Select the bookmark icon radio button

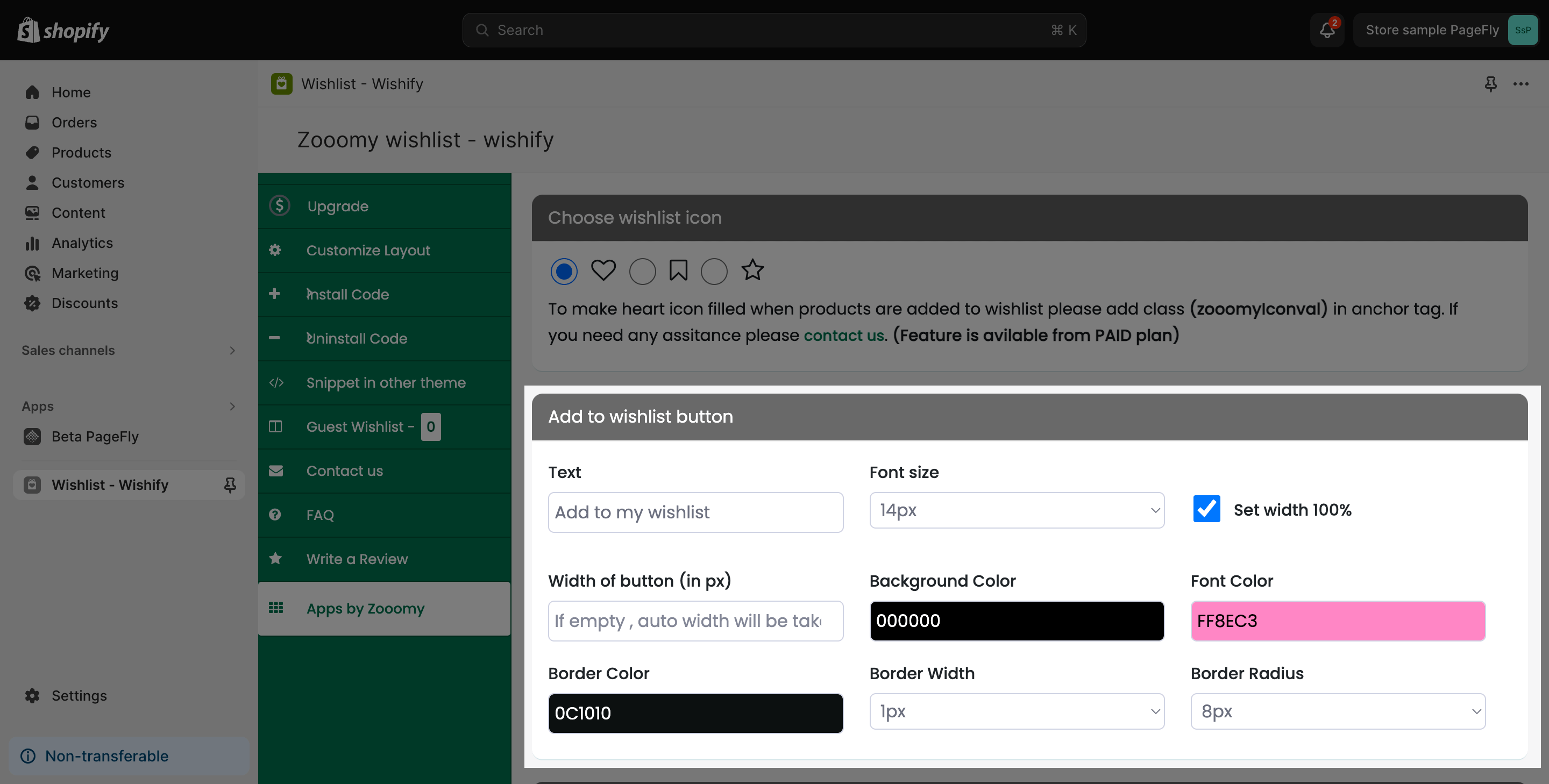coord(642,272)
